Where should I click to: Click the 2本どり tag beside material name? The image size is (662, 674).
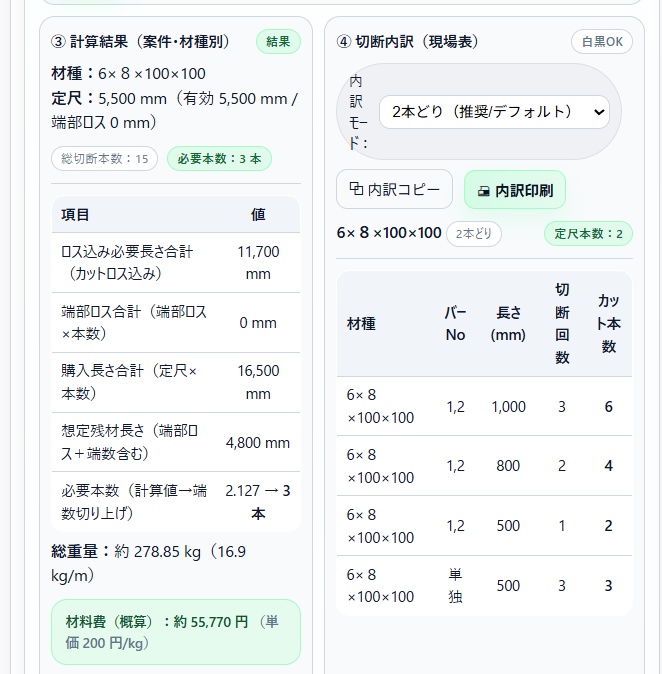[x=474, y=234]
